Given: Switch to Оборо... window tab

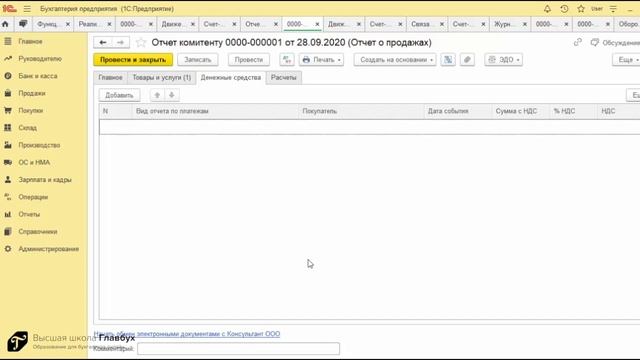Looking at the screenshot, I should pyautogui.click(x=628, y=24).
